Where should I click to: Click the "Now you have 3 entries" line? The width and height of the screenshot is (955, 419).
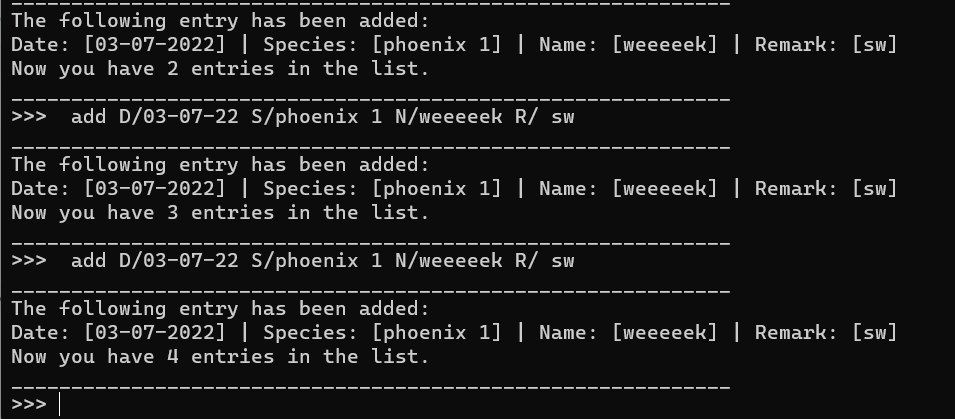pyautogui.click(x=220, y=213)
